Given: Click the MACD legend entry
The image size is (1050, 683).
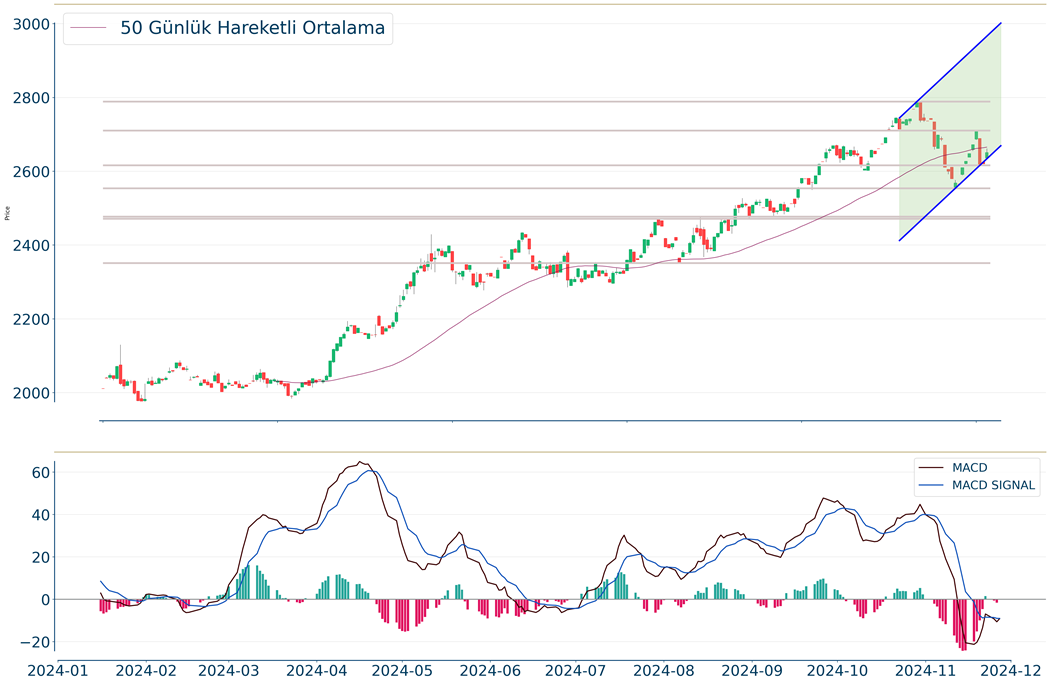Looking at the screenshot, I should pos(970,468).
